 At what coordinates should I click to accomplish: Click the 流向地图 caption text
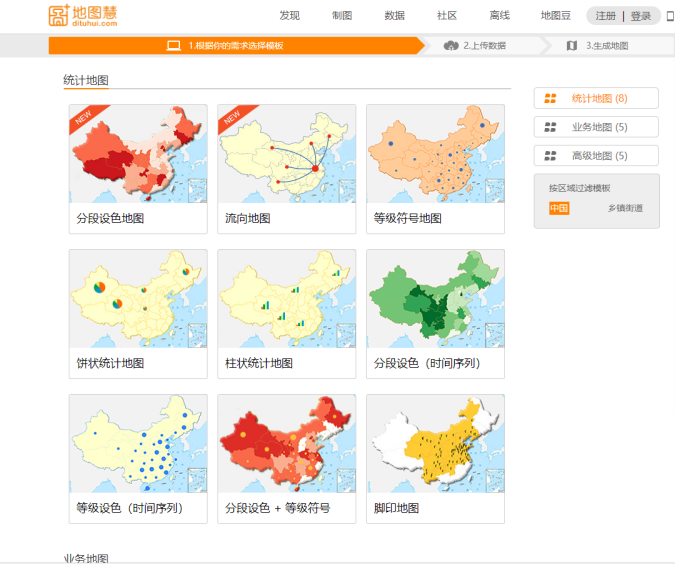click(x=248, y=218)
